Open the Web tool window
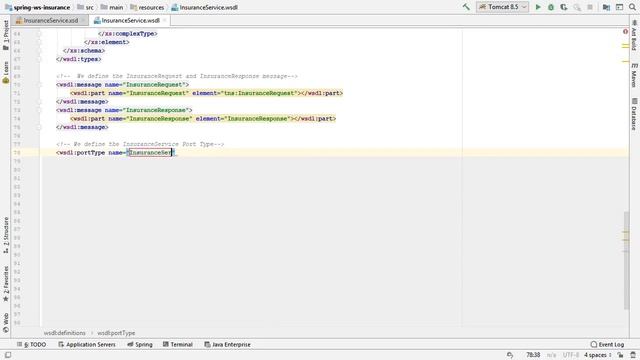Screen dimensions: 640x360 [x=6, y=322]
